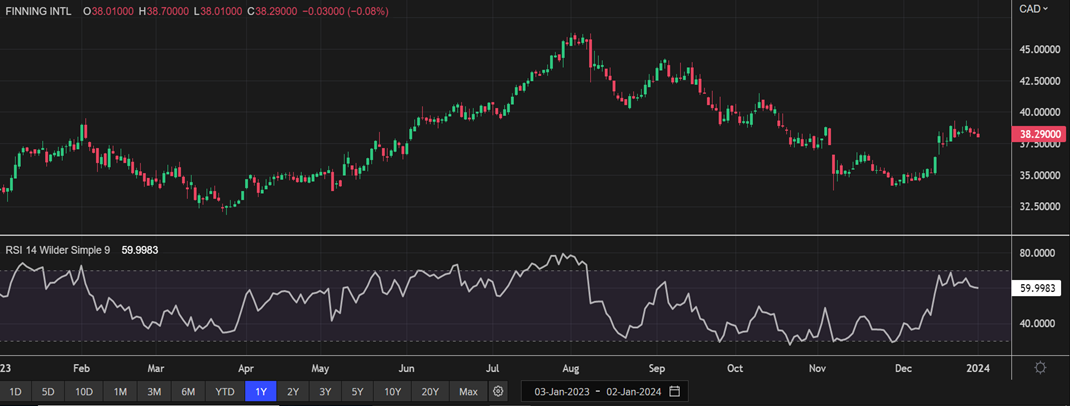This screenshot has width=1070, height=406.
Task: Click the Feb label on time axis
Action: point(81,368)
